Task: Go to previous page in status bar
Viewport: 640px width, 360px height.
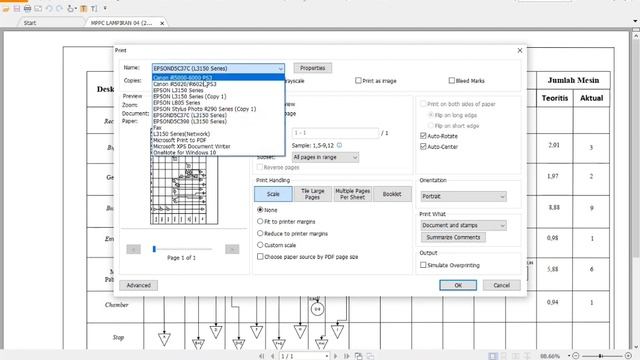Action: [272, 356]
